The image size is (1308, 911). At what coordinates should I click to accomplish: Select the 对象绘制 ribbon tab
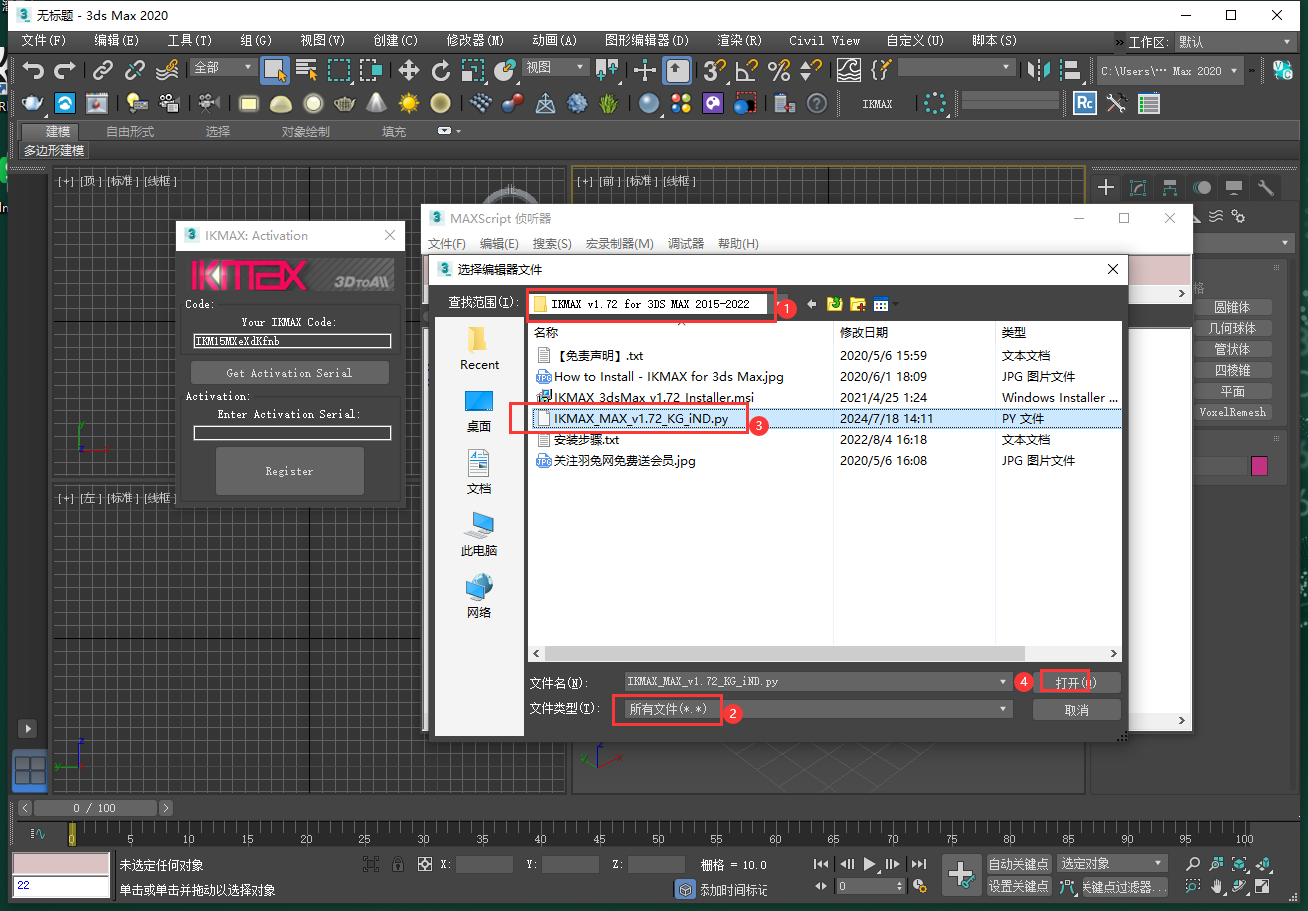(305, 131)
